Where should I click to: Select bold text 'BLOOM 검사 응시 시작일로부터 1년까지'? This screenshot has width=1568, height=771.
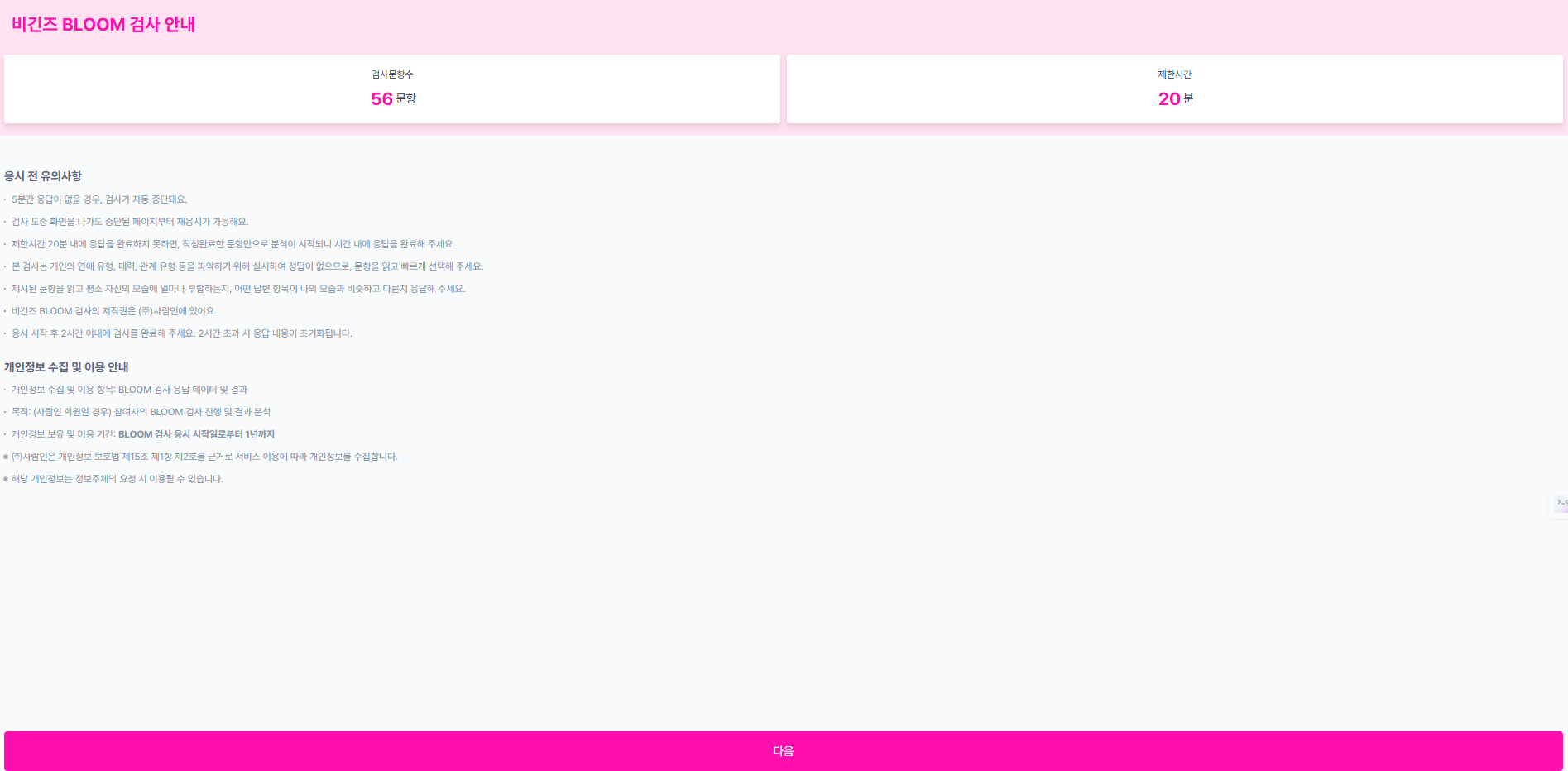(196, 434)
